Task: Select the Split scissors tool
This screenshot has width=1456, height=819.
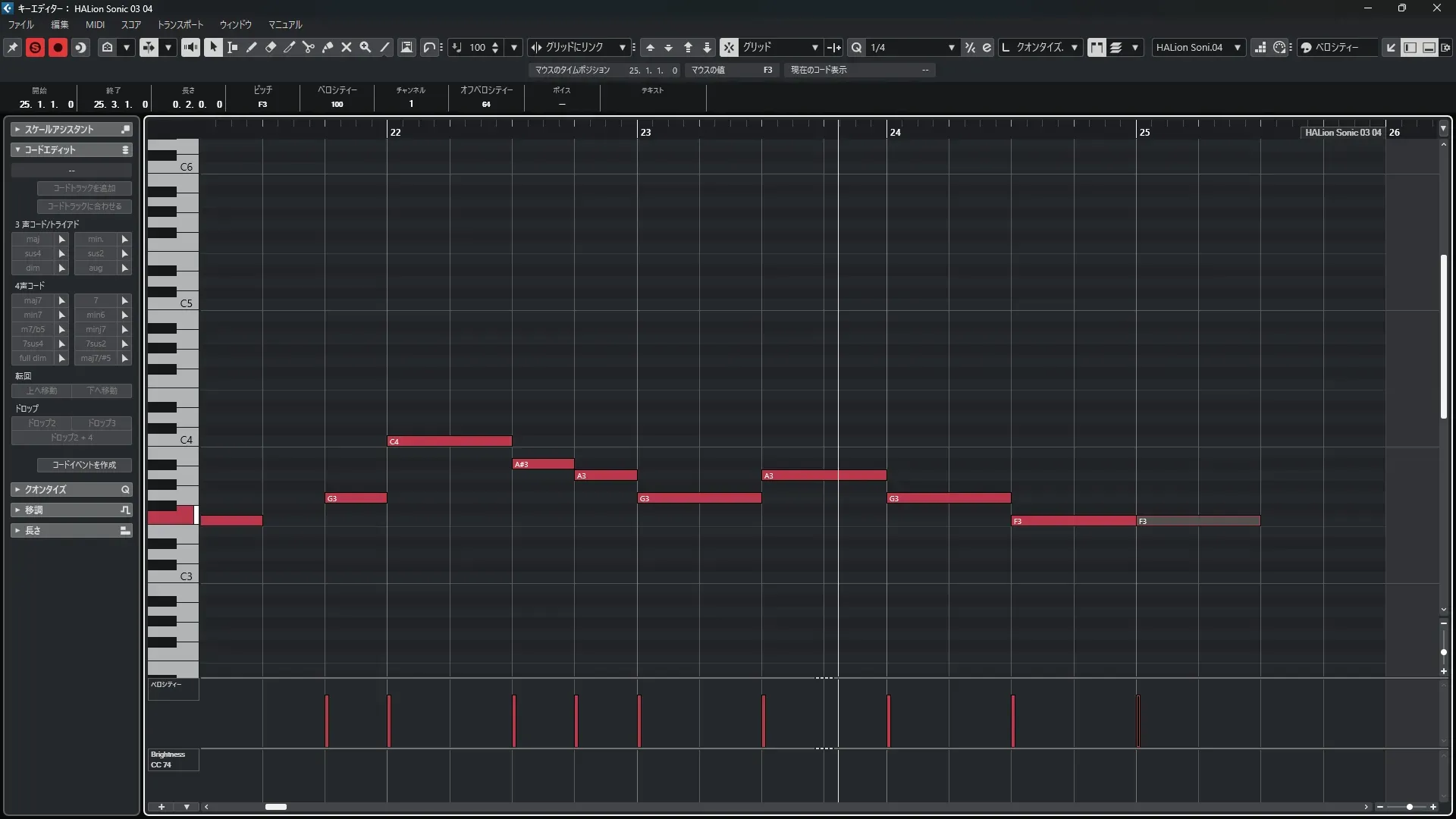Action: coord(309,47)
